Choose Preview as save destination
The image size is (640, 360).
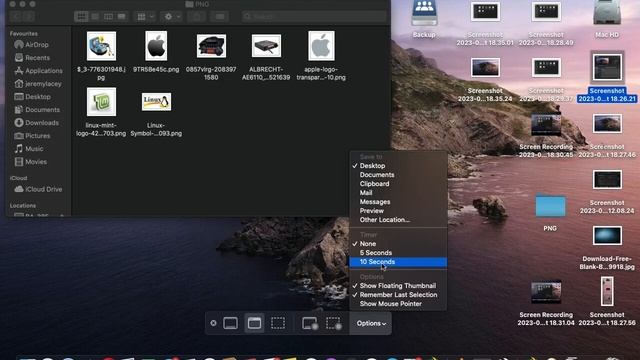tap(398, 211)
